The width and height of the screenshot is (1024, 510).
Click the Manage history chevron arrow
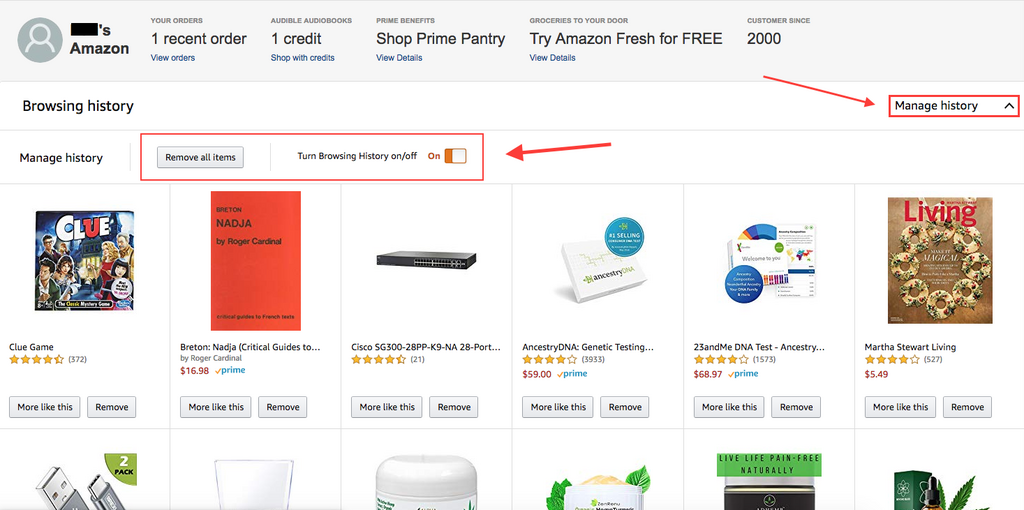pos(1009,106)
